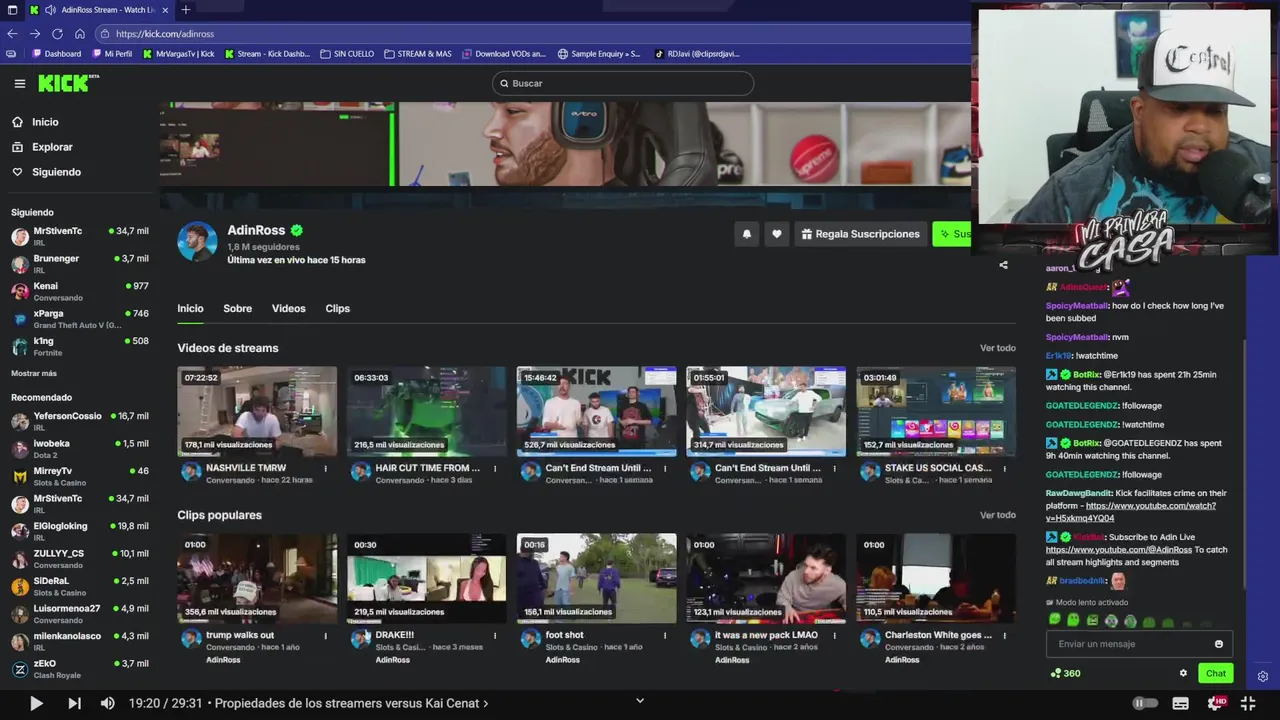Toggle the follow heart for AdinRoss
The height and width of the screenshot is (720, 1280).
[776, 234]
